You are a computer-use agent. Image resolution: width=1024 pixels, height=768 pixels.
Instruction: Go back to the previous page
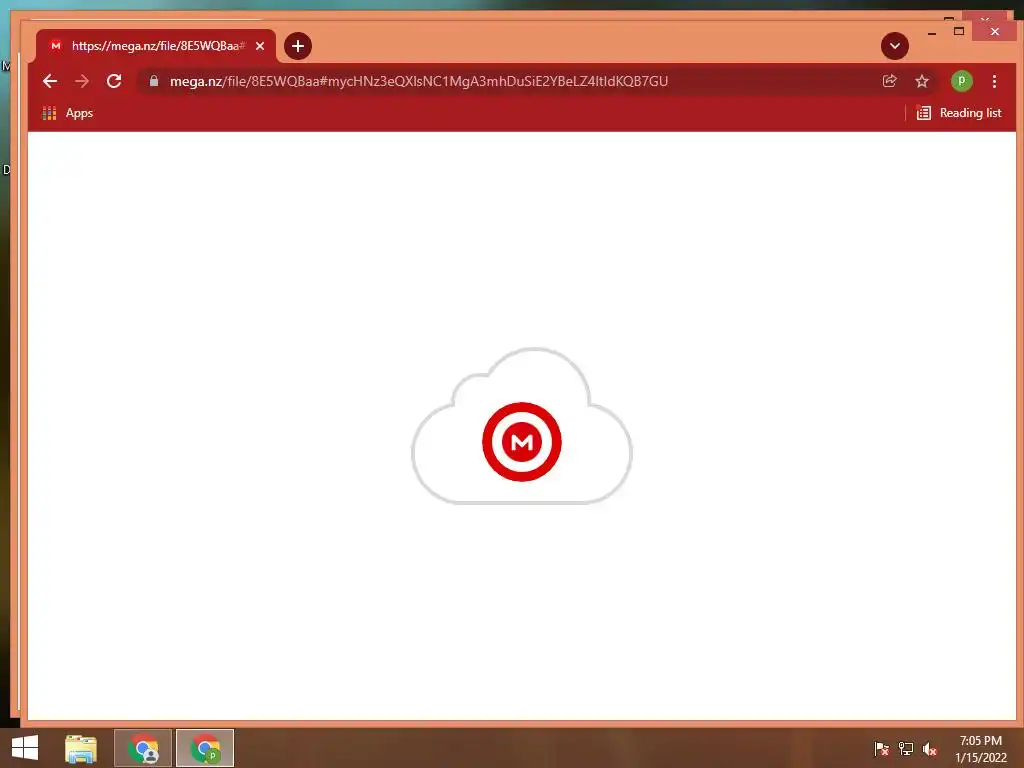[50, 81]
